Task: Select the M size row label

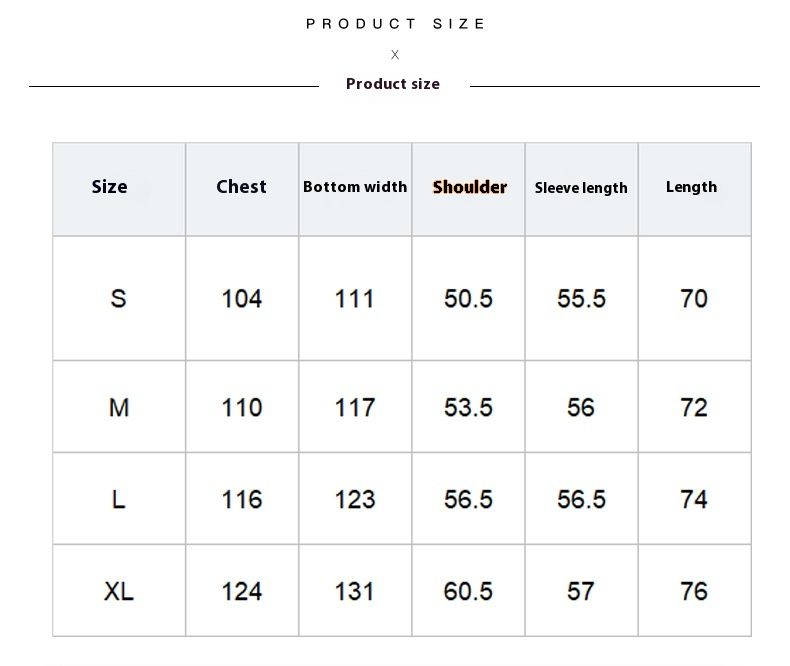Action: [118, 407]
